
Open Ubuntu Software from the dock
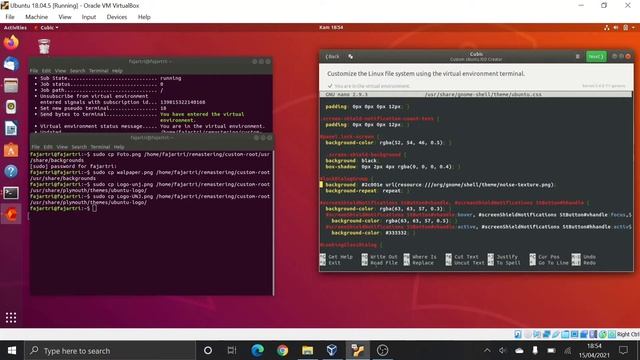click(x=11, y=150)
